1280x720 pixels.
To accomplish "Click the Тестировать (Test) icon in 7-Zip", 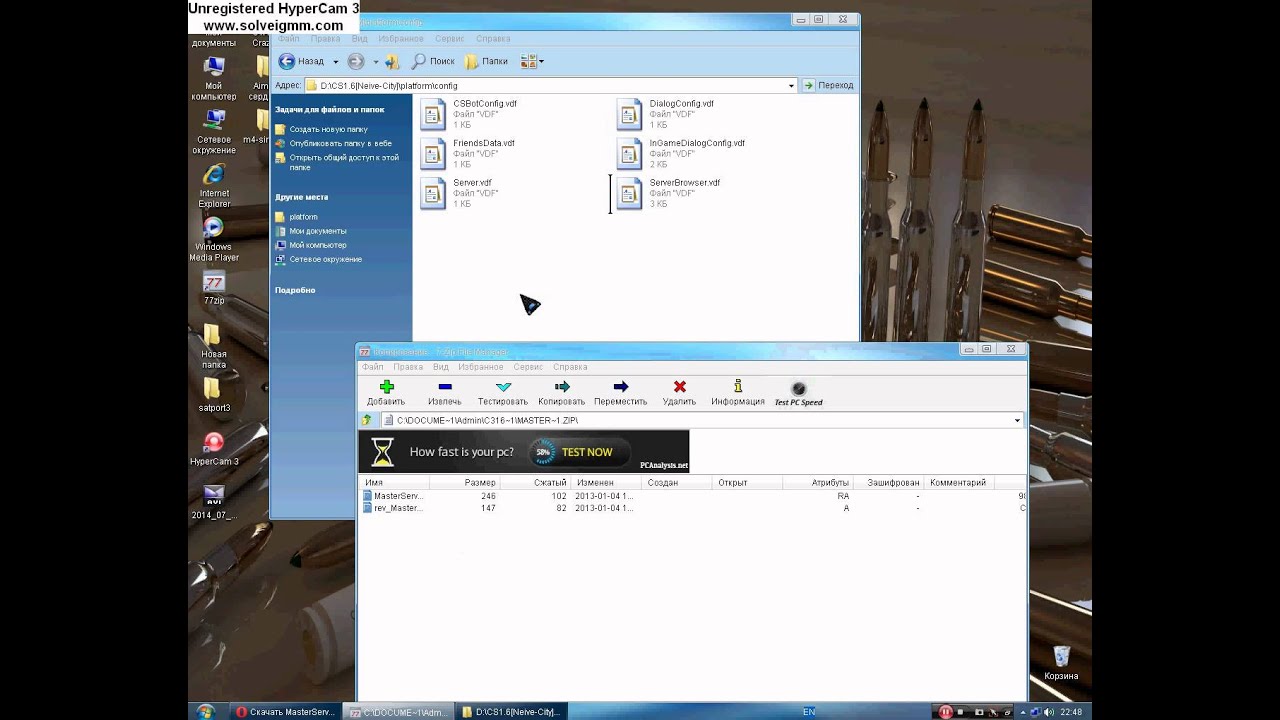I will tap(503, 387).
